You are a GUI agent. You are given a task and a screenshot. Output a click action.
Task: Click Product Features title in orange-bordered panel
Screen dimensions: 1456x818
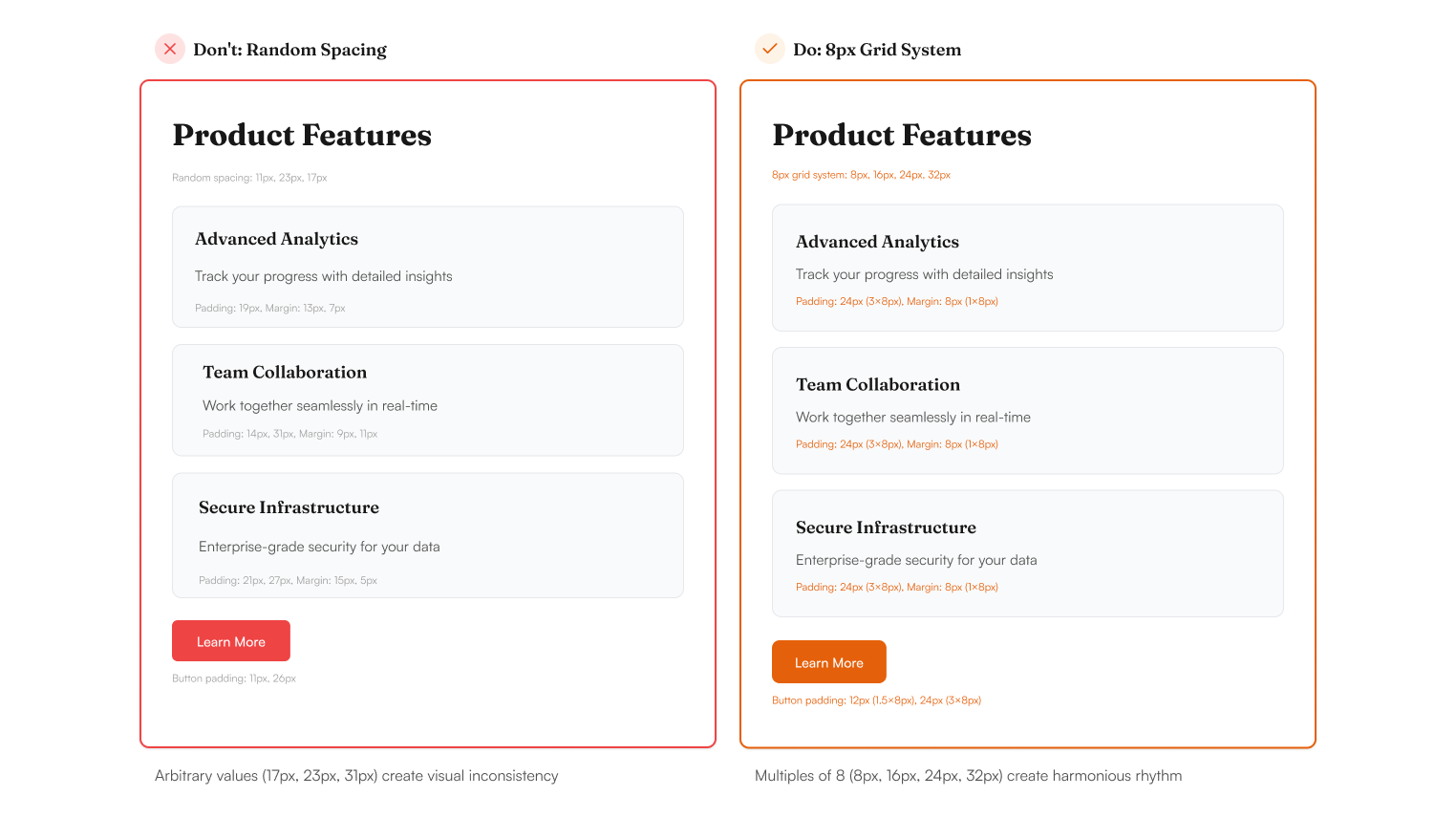(902, 135)
